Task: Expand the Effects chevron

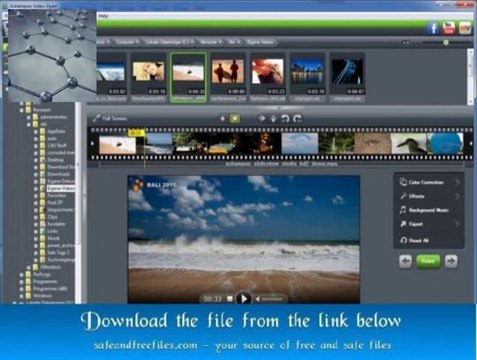Action: point(457,196)
